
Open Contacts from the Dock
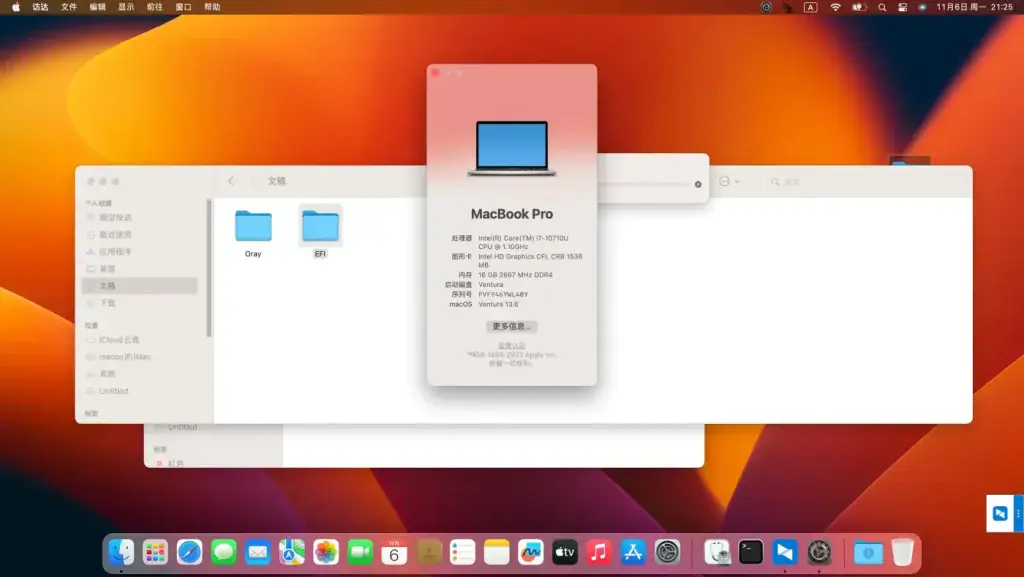point(428,553)
